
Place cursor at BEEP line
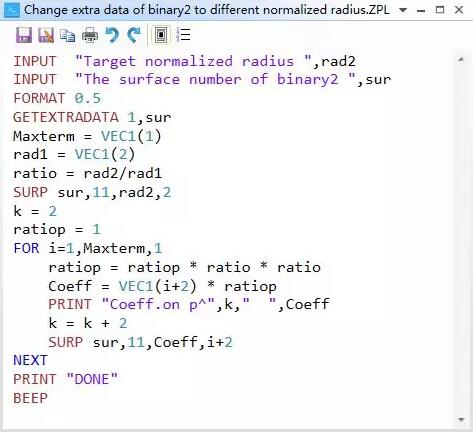click(30, 398)
